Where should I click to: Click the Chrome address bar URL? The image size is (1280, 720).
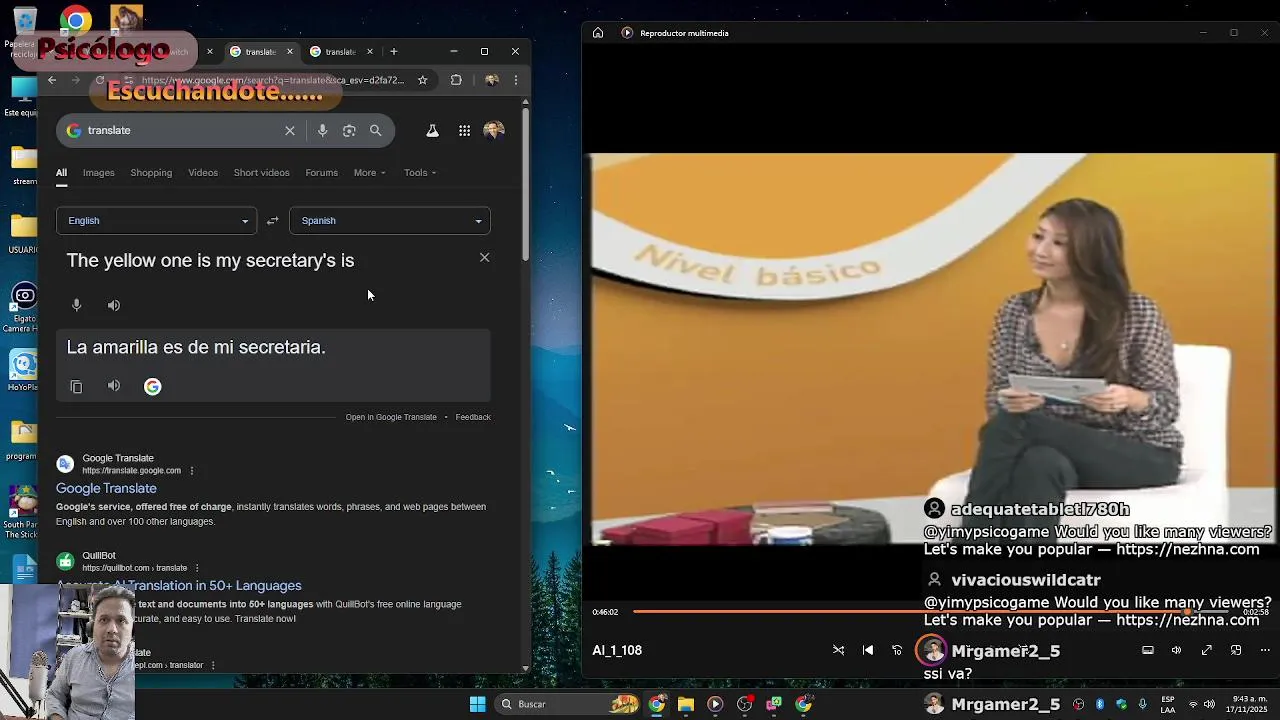coord(272,80)
